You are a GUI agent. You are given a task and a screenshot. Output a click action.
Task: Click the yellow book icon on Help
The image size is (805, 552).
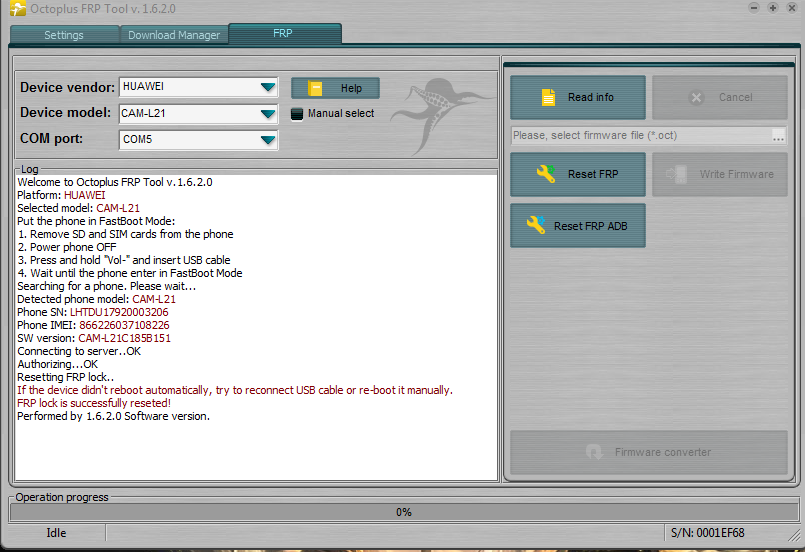pyautogui.click(x=315, y=88)
